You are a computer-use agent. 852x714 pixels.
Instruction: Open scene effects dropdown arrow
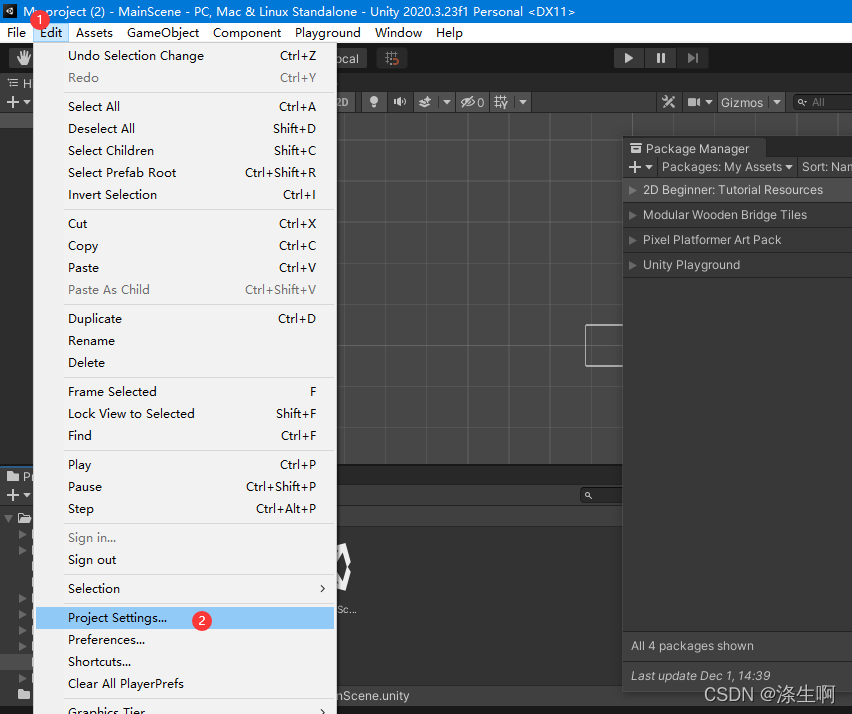click(x=447, y=102)
